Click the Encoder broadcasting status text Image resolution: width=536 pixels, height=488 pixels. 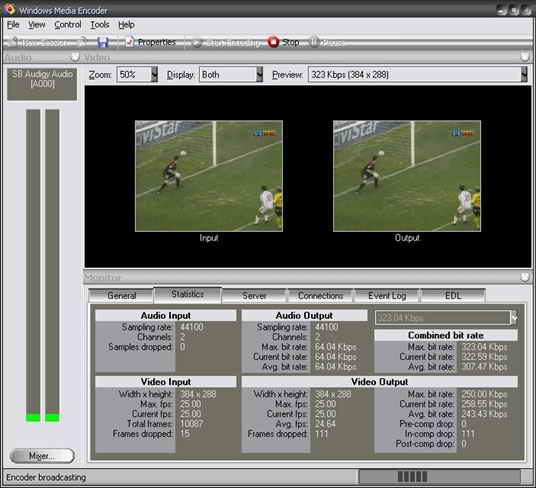click(x=46, y=477)
